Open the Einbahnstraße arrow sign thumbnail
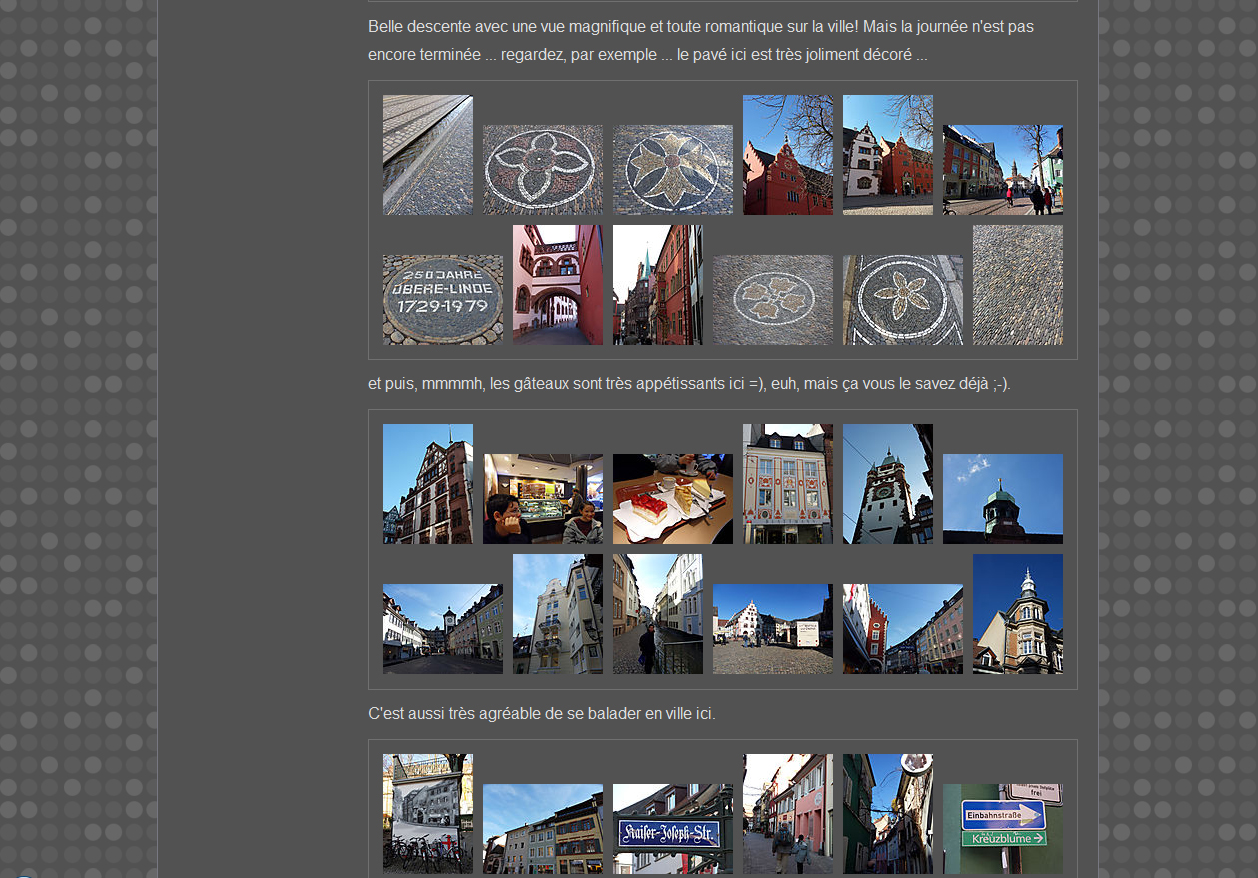The image size is (1258, 878). tap(1002, 828)
